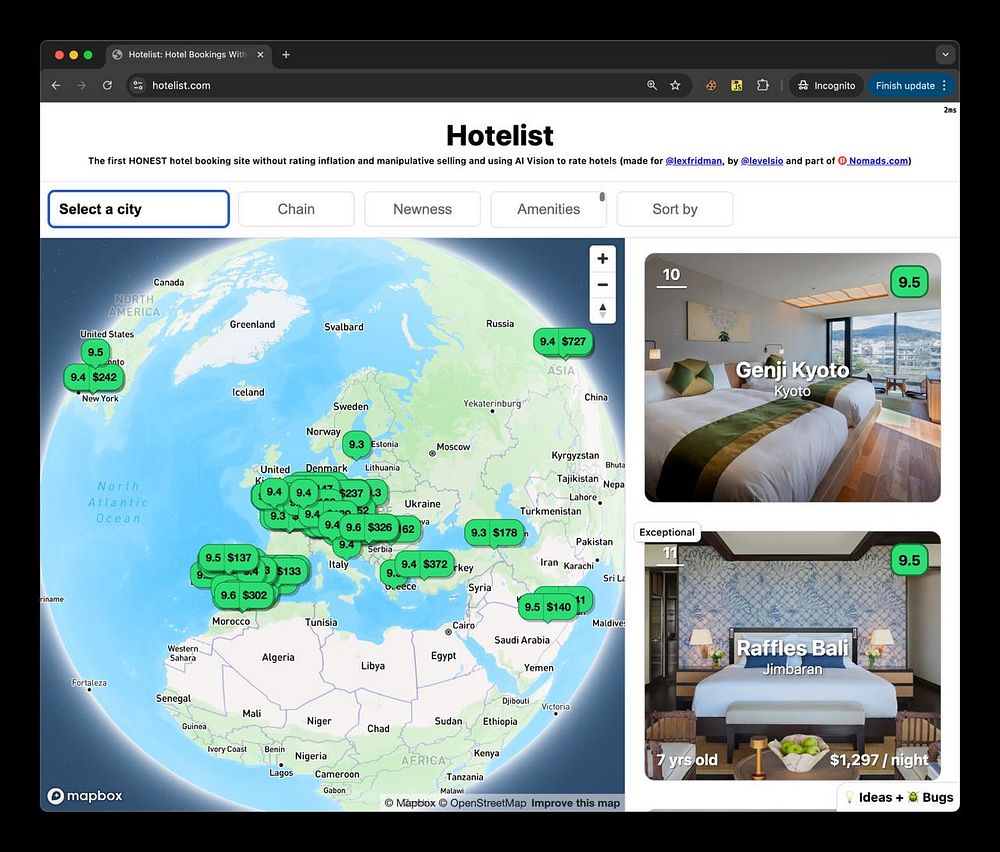Bookmark this page with the star
The width and height of the screenshot is (1000, 852).
(675, 85)
